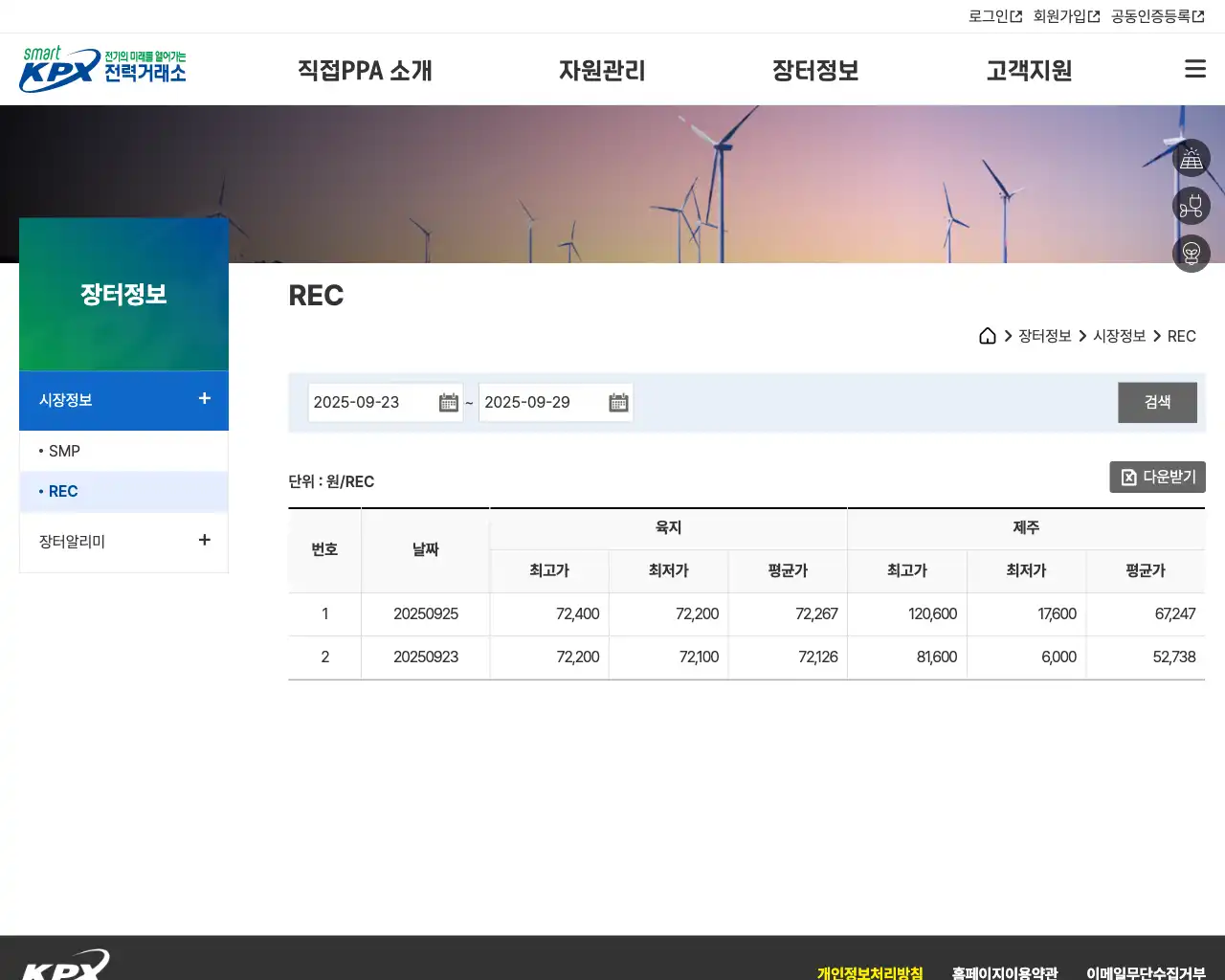The image size is (1225, 980).
Task: Click the home icon in the breadcrumb
Action: [988, 336]
